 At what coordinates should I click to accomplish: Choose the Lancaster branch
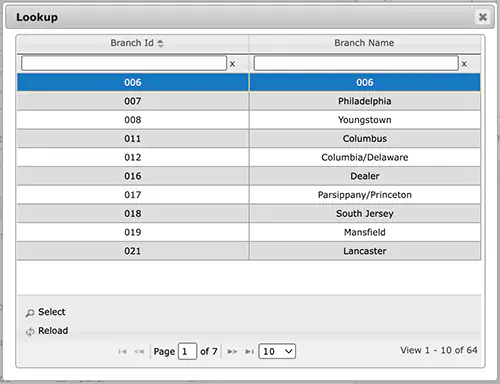(x=365, y=251)
